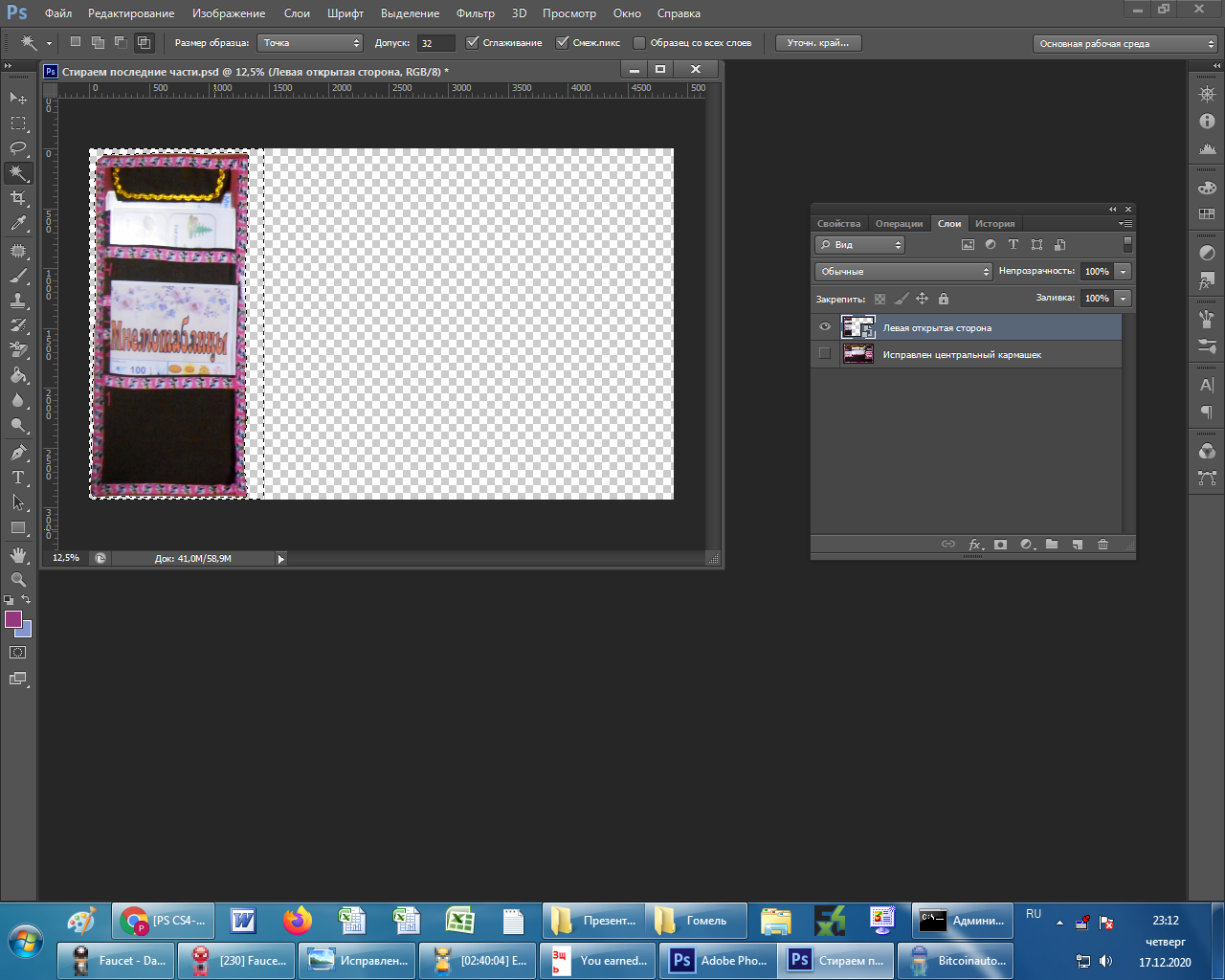Create a new layer group folder
This screenshot has width=1225, height=980.
point(1052,545)
